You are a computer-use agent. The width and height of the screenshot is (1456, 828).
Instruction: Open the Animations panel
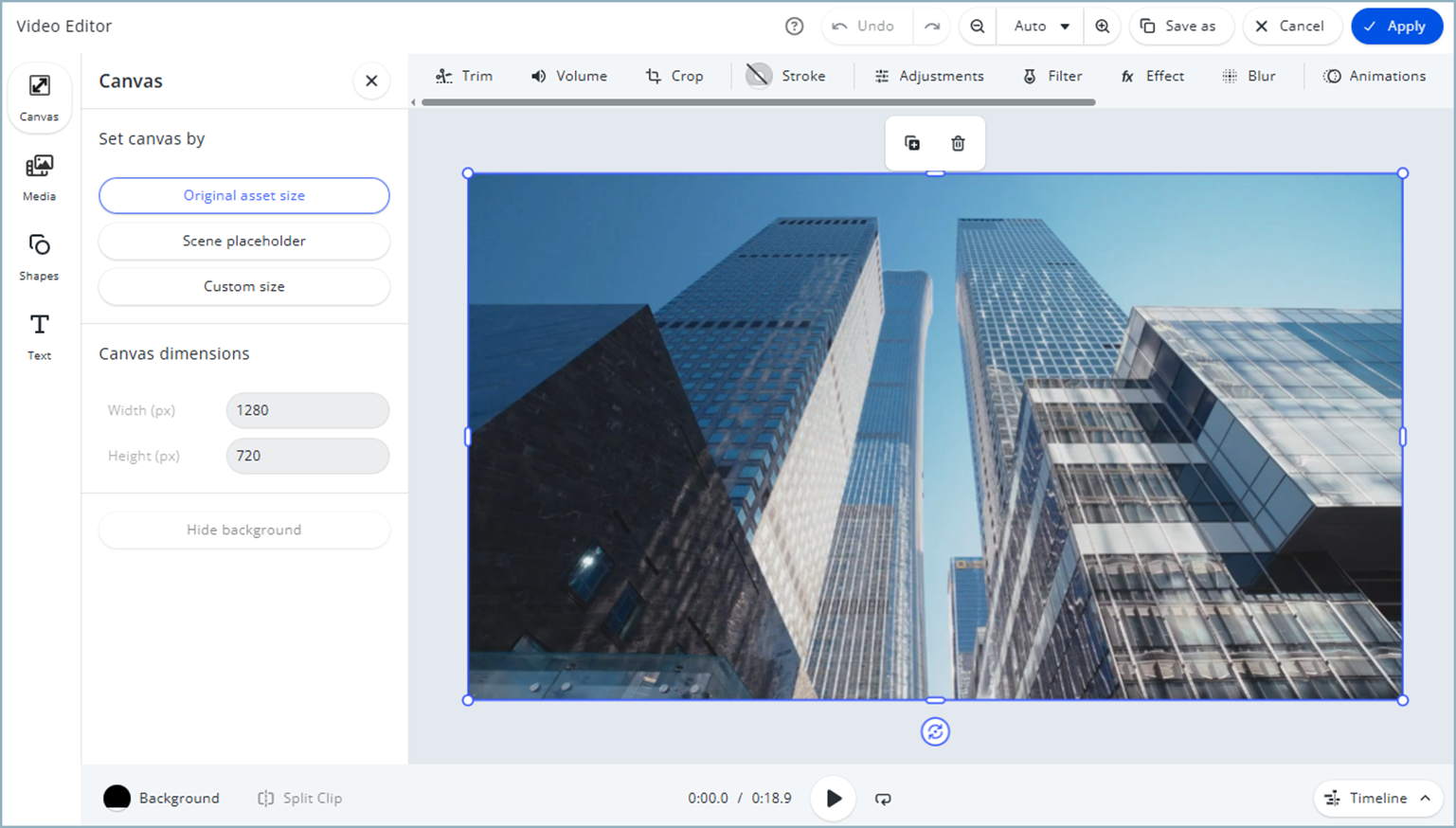(1375, 76)
